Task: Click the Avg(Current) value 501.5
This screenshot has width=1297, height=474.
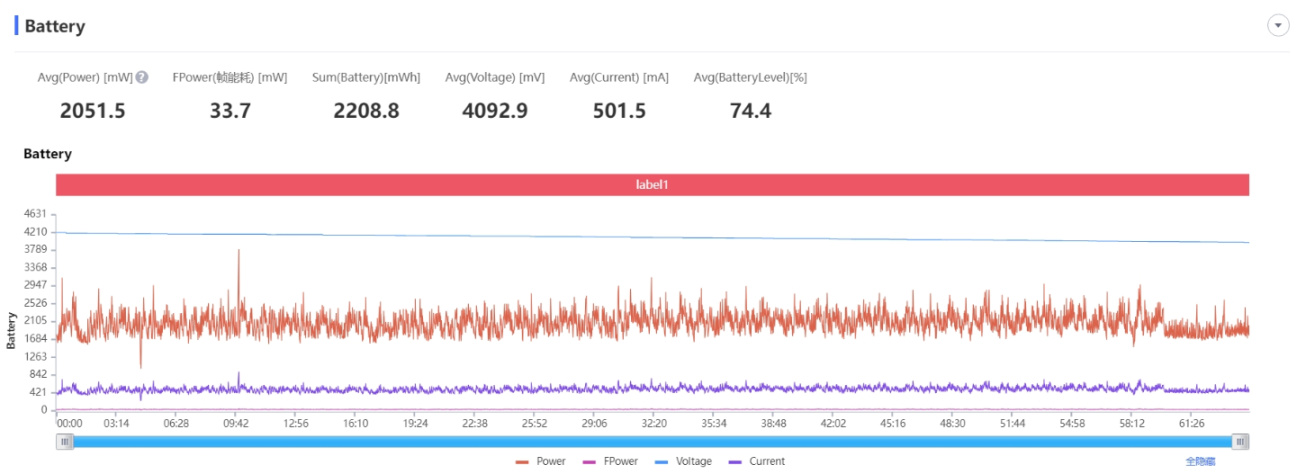Action: [x=619, y=111]
